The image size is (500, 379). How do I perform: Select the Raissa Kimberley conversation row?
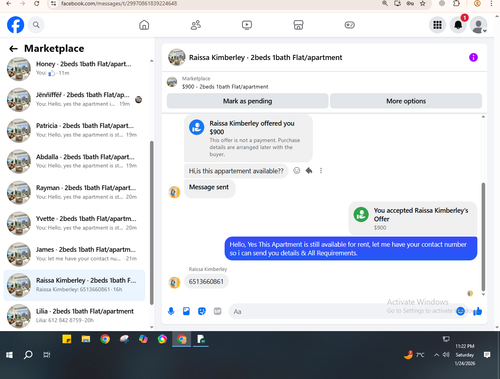(74, 285)
